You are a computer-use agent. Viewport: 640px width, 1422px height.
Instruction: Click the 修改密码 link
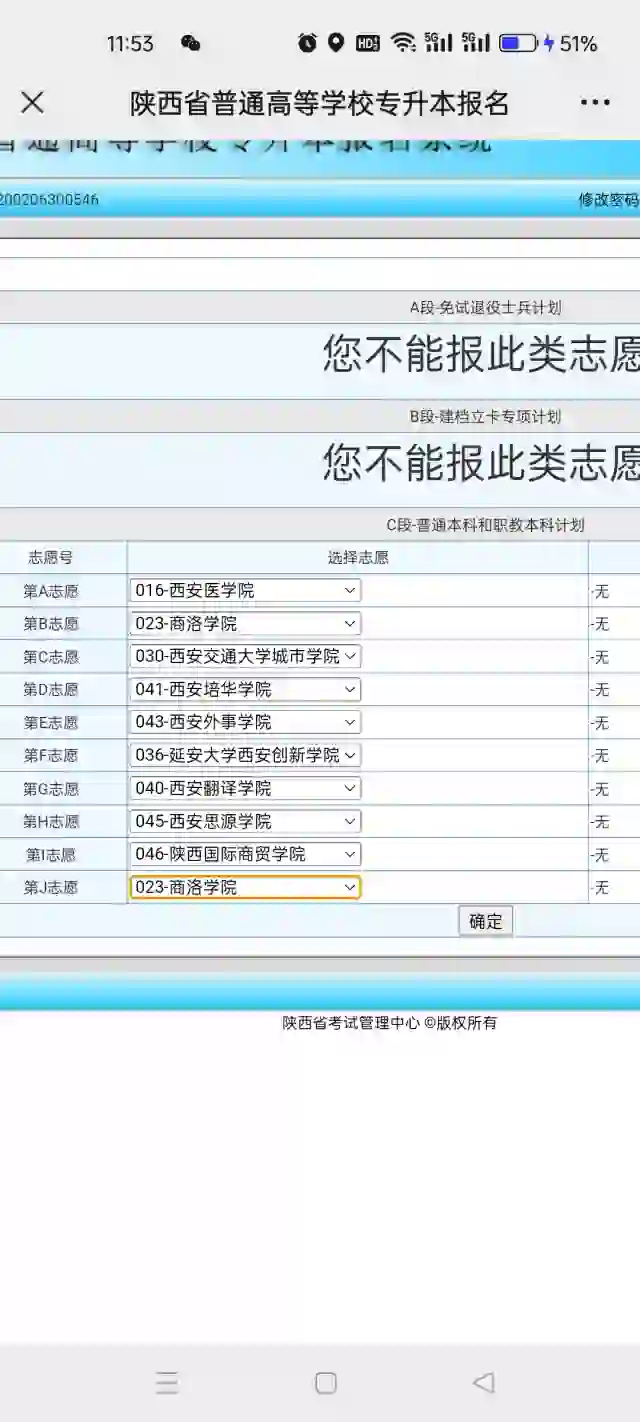pos(609,199)
